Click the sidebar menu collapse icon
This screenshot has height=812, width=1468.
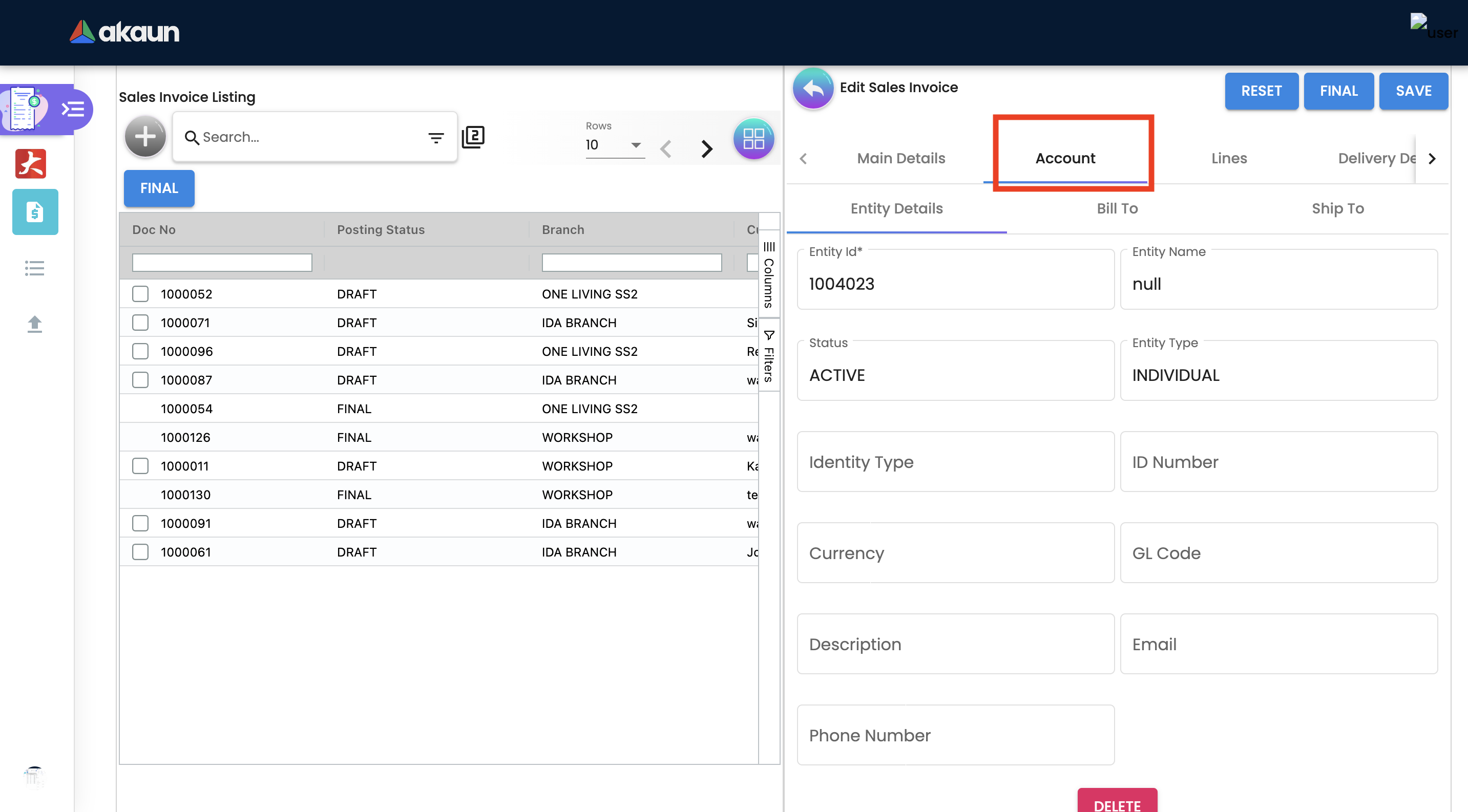pyautogui.click(x=73, y=109)
